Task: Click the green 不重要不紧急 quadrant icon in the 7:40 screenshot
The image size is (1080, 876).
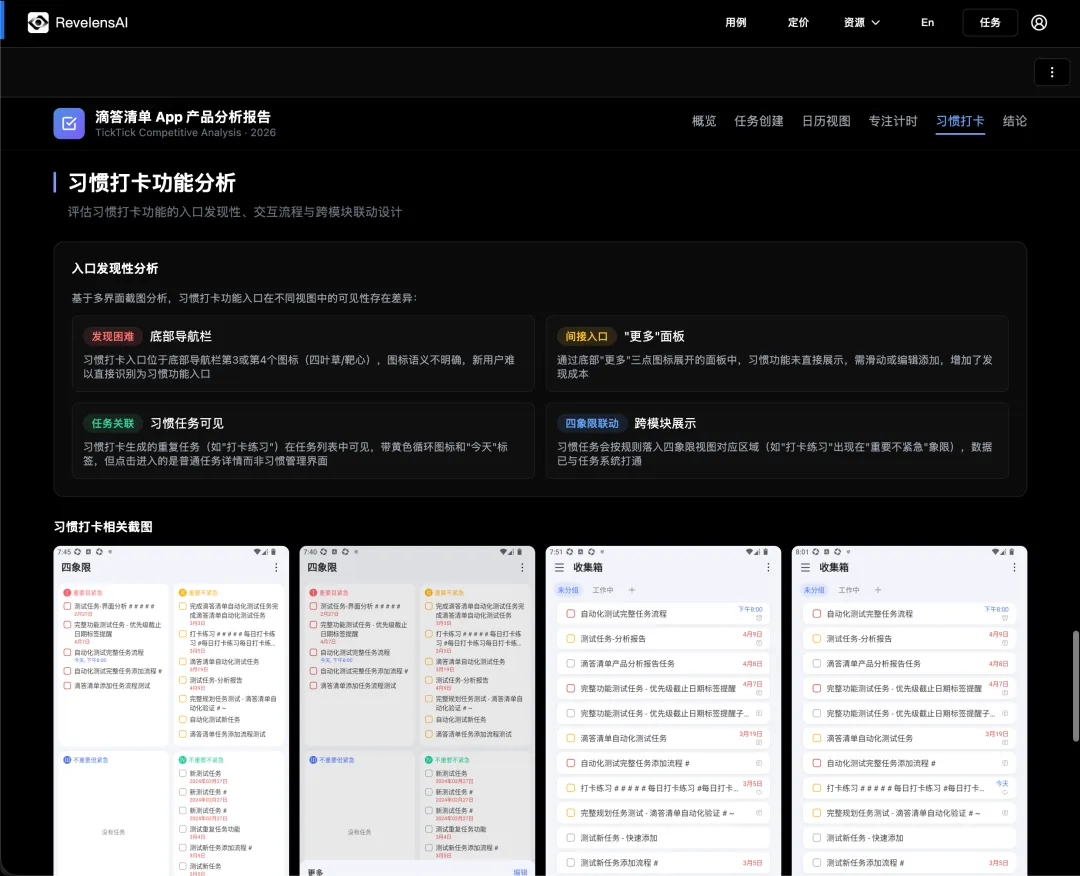Action: click(428, 760)
